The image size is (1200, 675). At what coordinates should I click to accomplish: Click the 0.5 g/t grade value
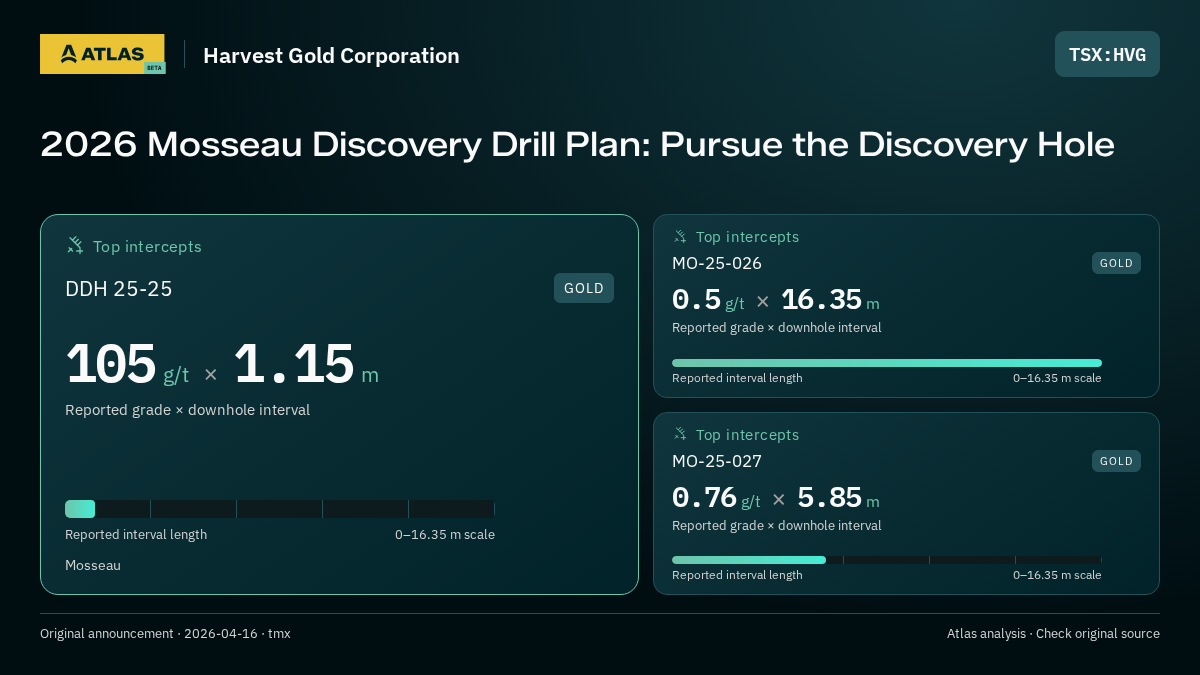708,300
